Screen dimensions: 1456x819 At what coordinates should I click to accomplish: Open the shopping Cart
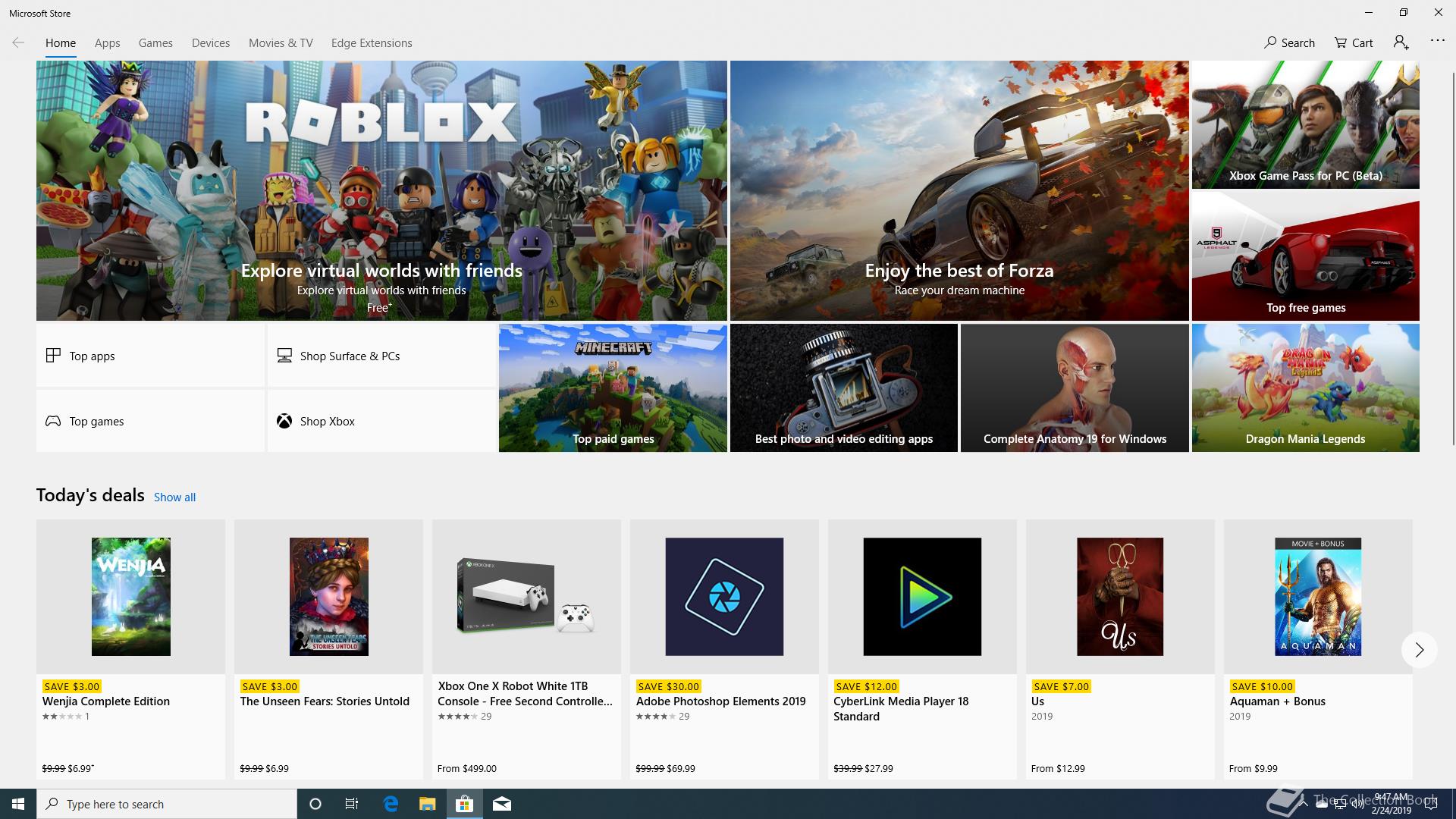1354,42
